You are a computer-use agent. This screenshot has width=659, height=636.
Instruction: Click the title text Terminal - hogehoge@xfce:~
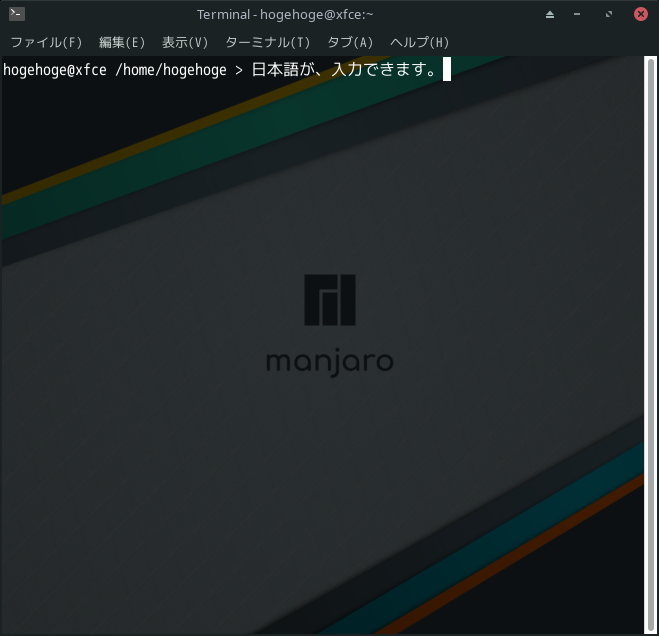(x=285, y=15)
